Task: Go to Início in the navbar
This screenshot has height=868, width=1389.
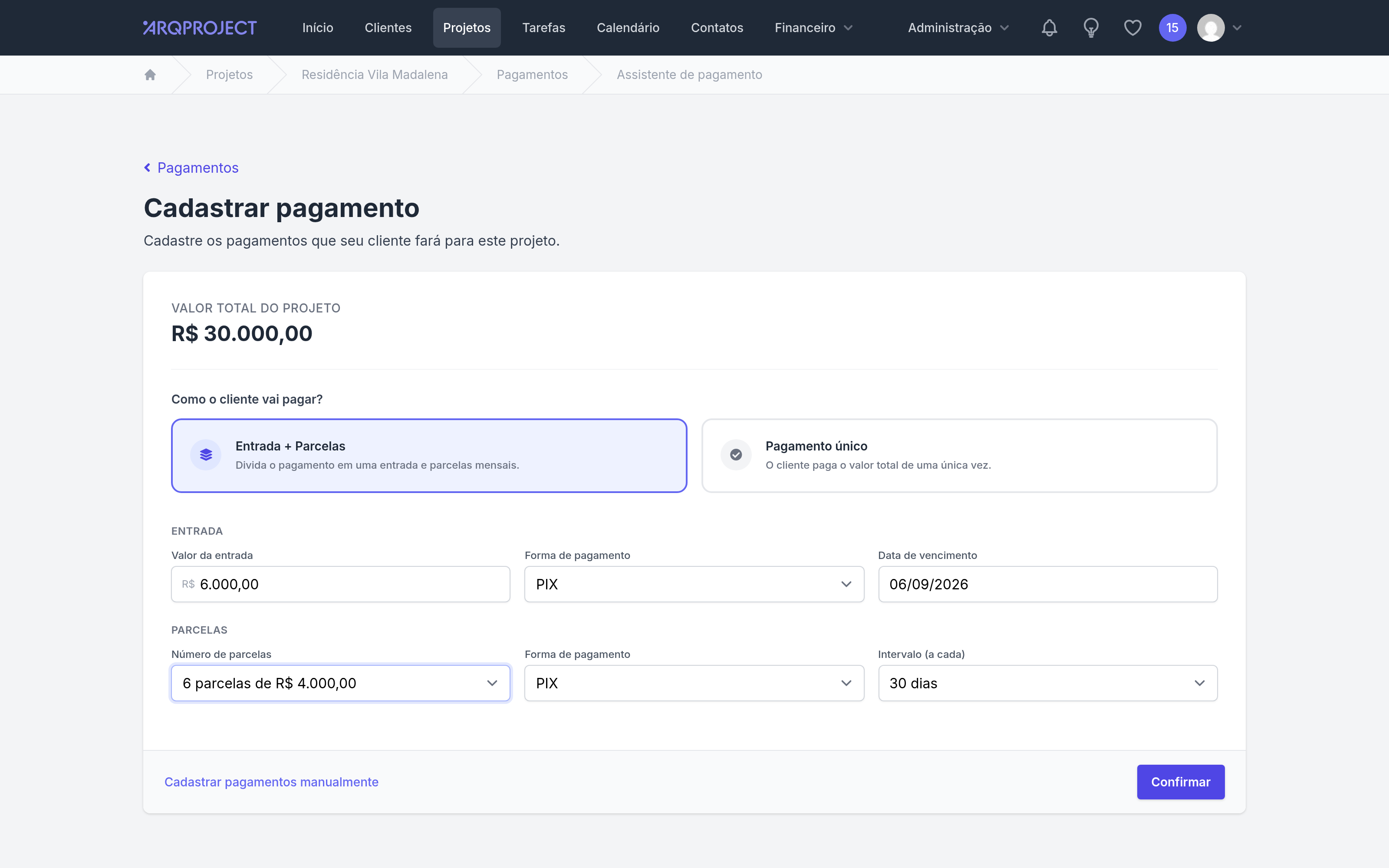Action: tap(317, 27)
